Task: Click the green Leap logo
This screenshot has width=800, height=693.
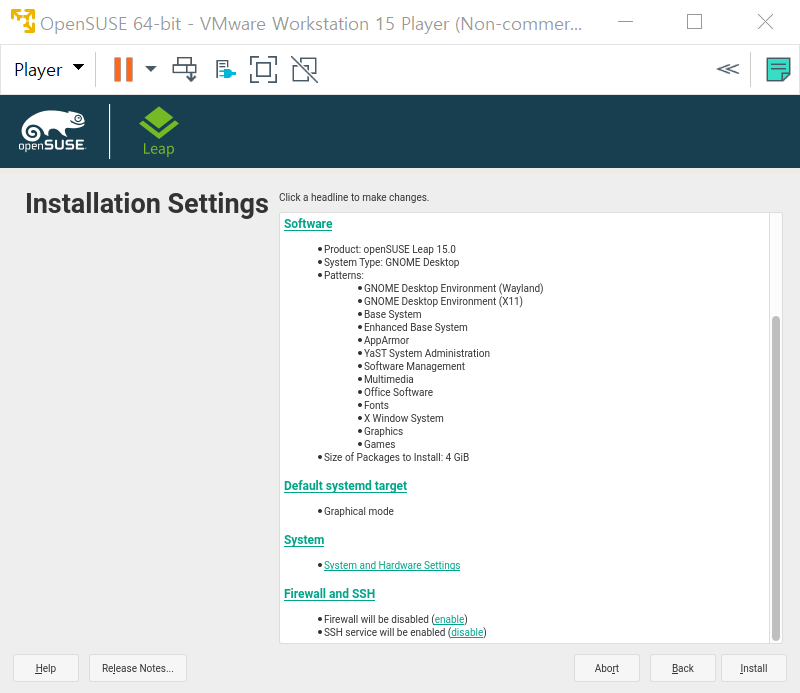Action: [159, 131]
